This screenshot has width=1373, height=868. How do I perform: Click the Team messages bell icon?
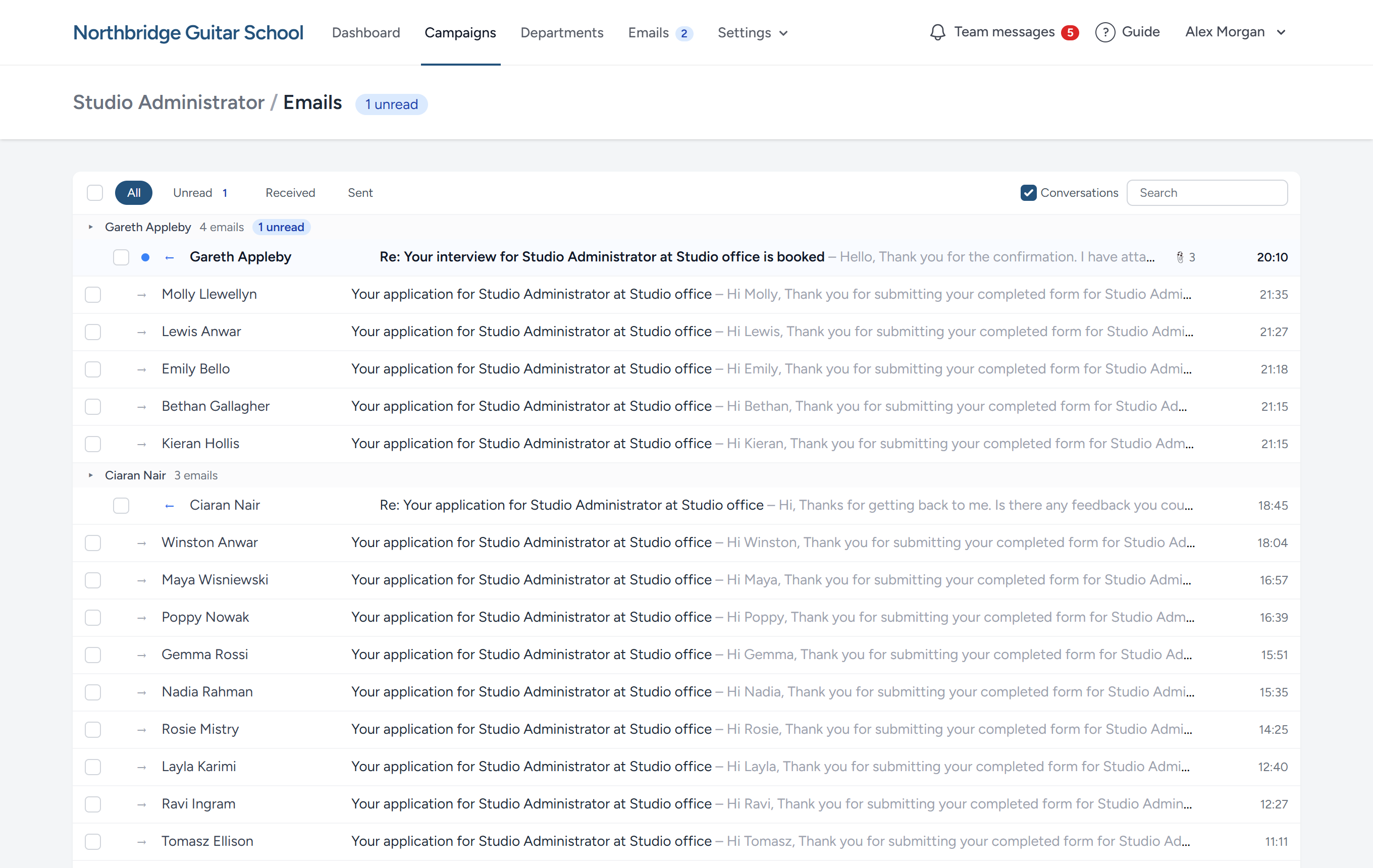tap(937, 32)
